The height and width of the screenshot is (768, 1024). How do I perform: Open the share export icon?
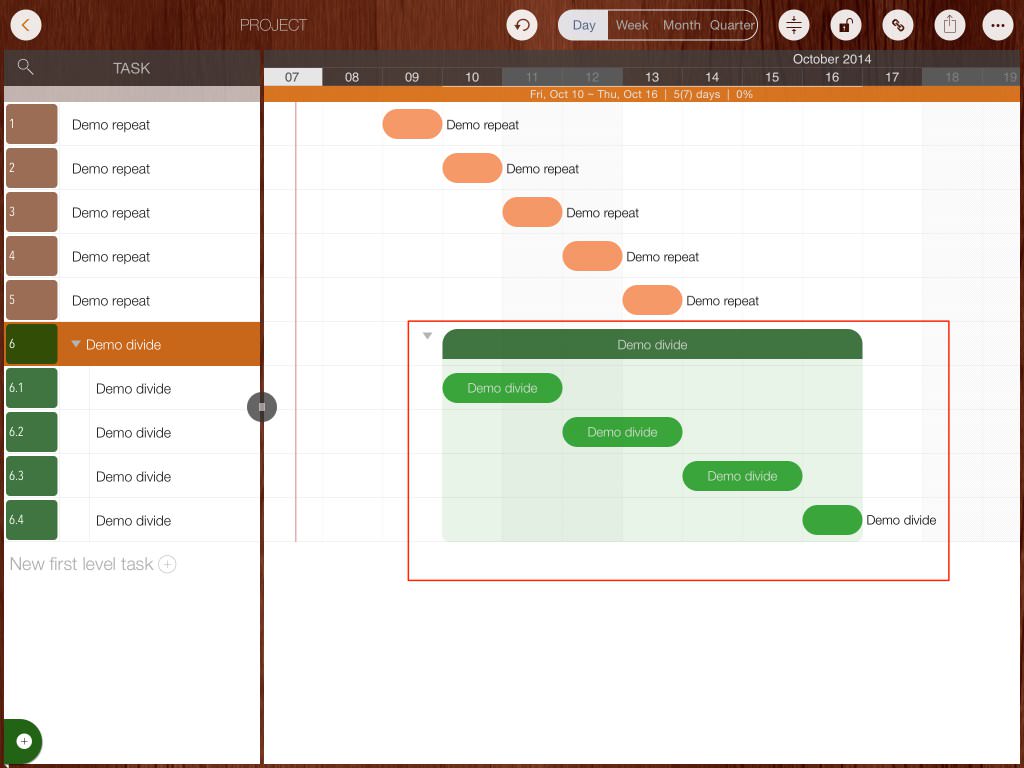tap(950, 25)
